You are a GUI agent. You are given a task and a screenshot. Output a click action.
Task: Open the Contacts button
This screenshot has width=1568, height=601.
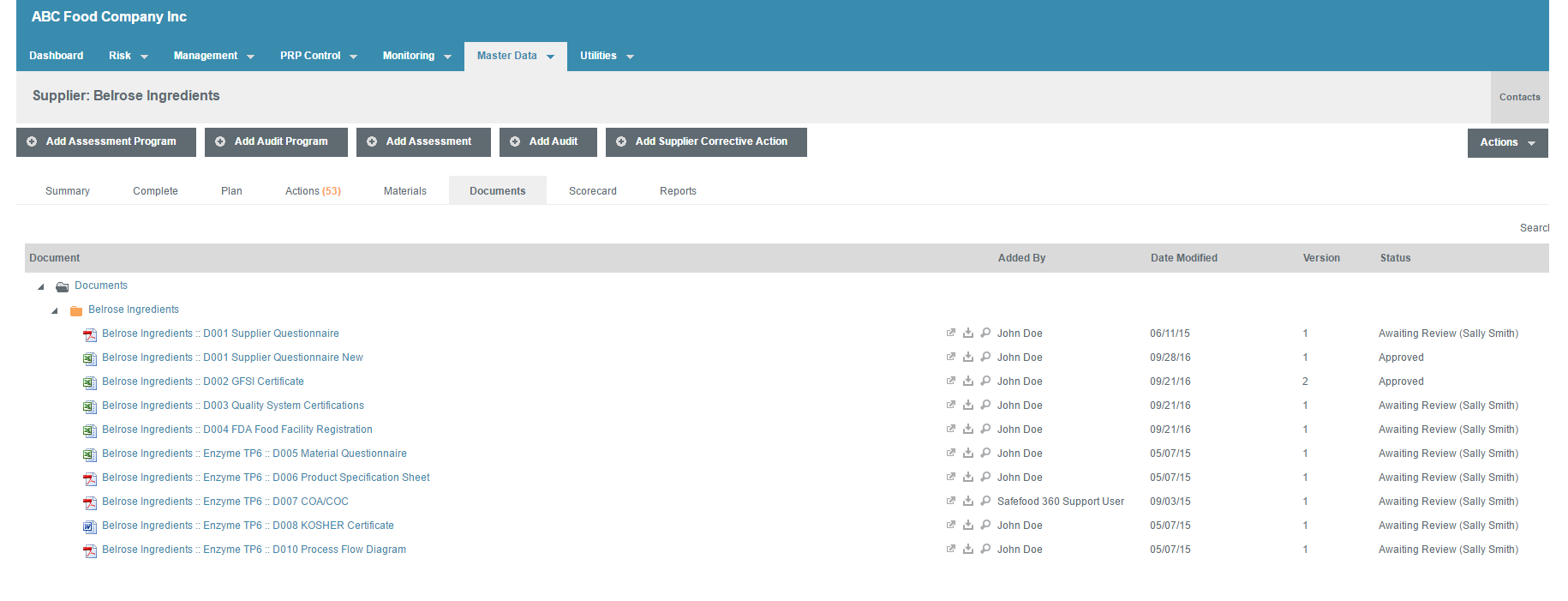[x=1519, y=97]
